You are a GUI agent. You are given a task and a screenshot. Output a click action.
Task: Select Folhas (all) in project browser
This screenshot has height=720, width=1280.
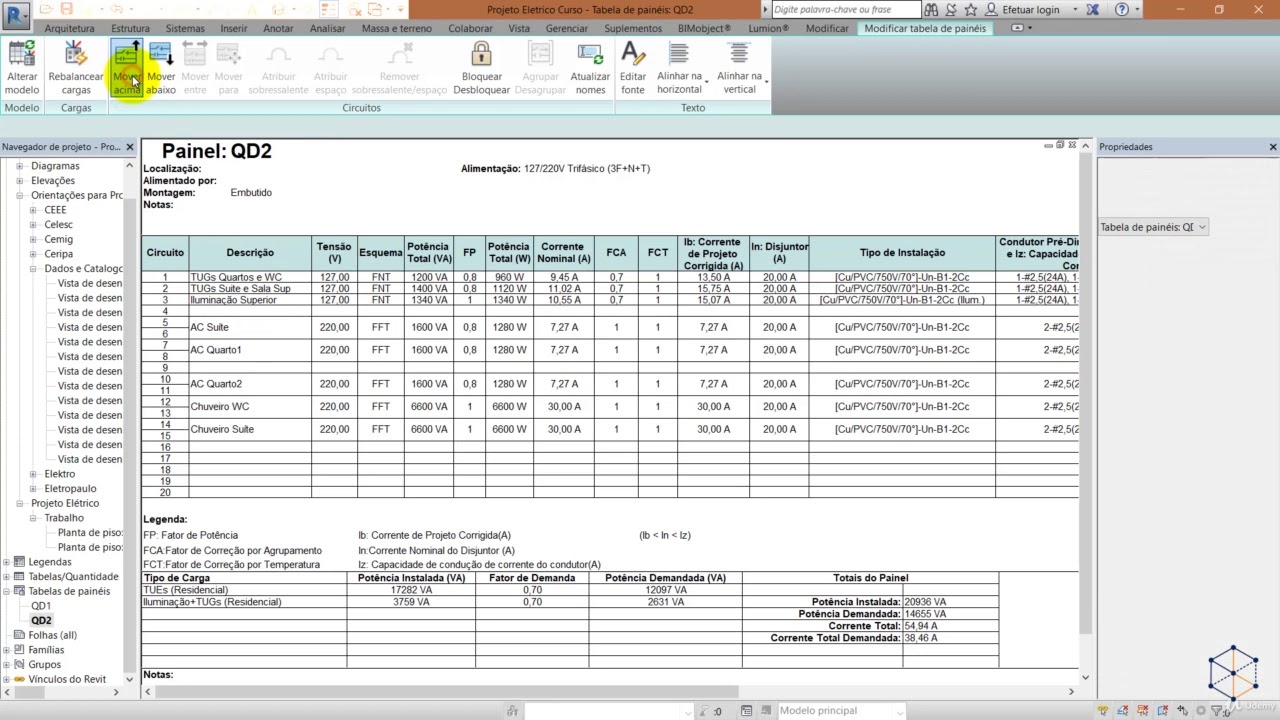pyautogui.click(x=52, y=635)
